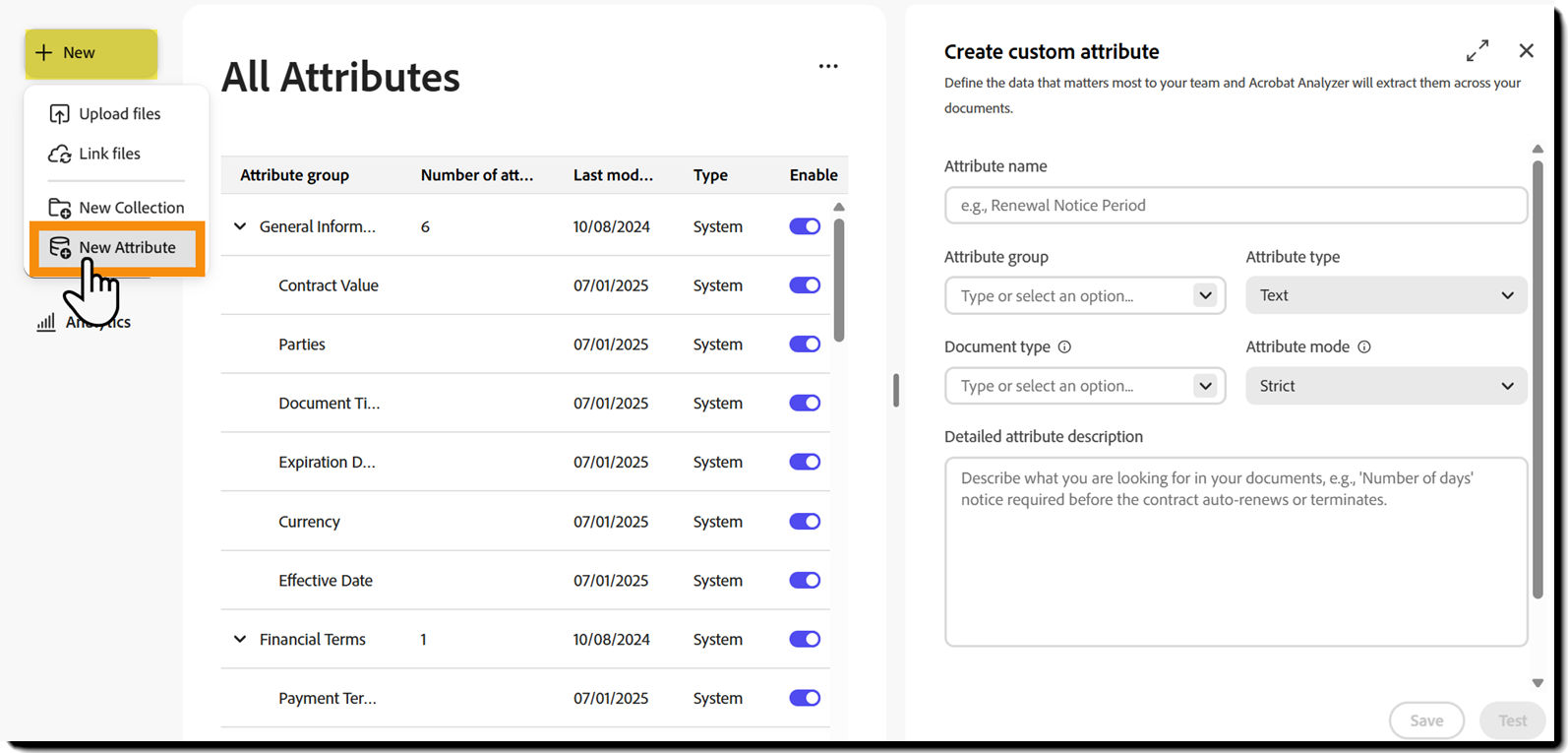Open the three-dot more options menu
This screenshot has height=753, width=1568.
pos(828,66)
